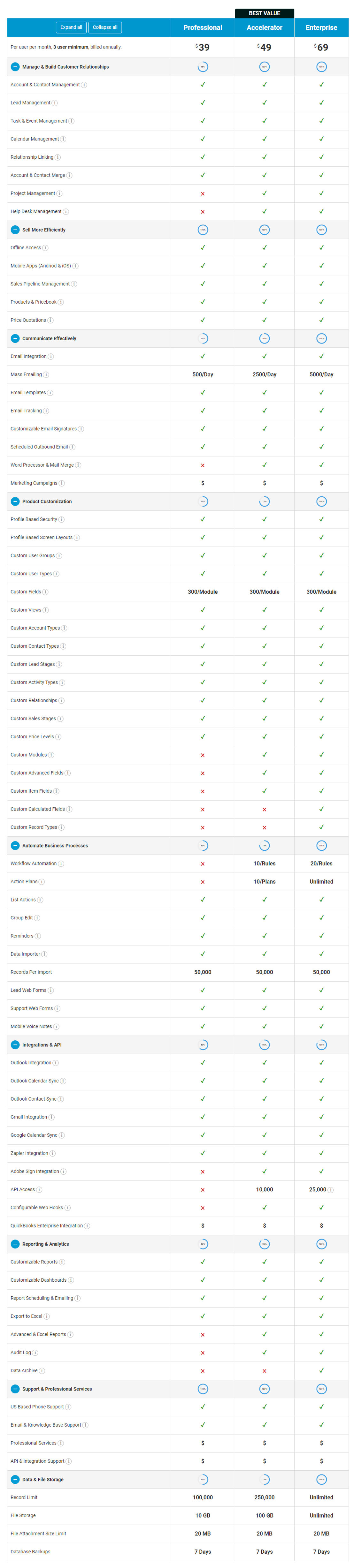Collapse the Data & File Storage section

(x=15, y=1480)
